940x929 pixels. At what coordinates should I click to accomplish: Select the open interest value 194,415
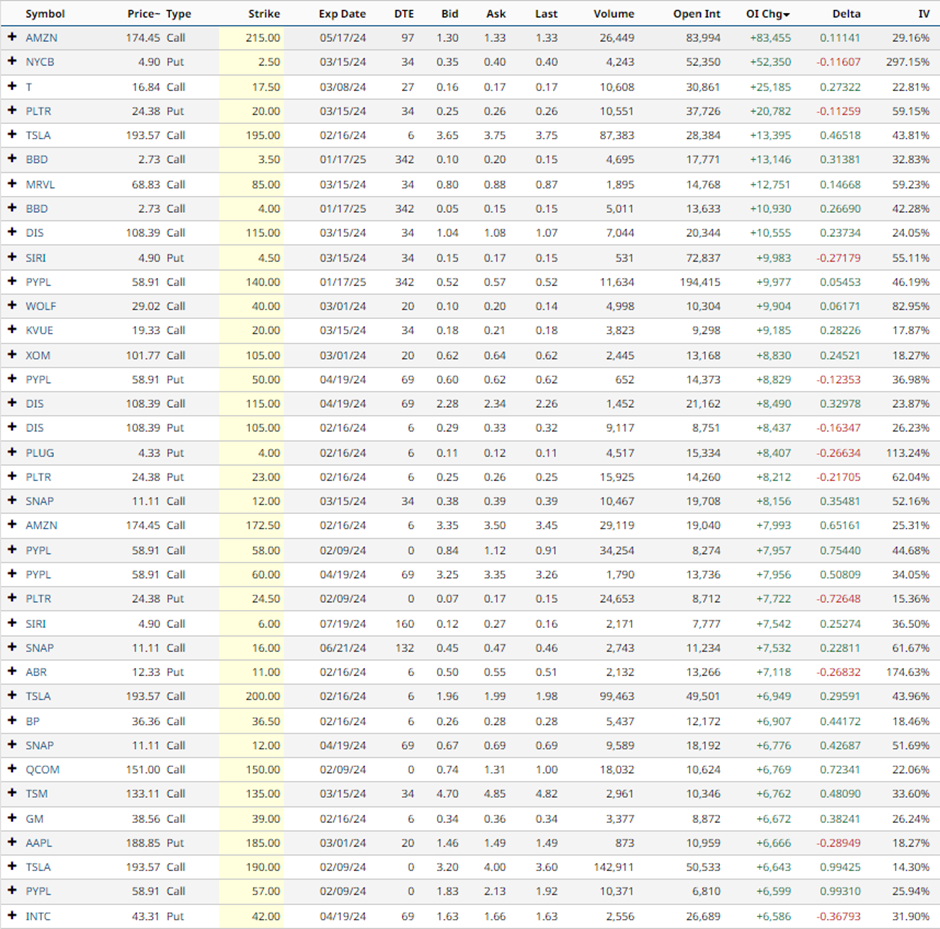tap(700, 282)
